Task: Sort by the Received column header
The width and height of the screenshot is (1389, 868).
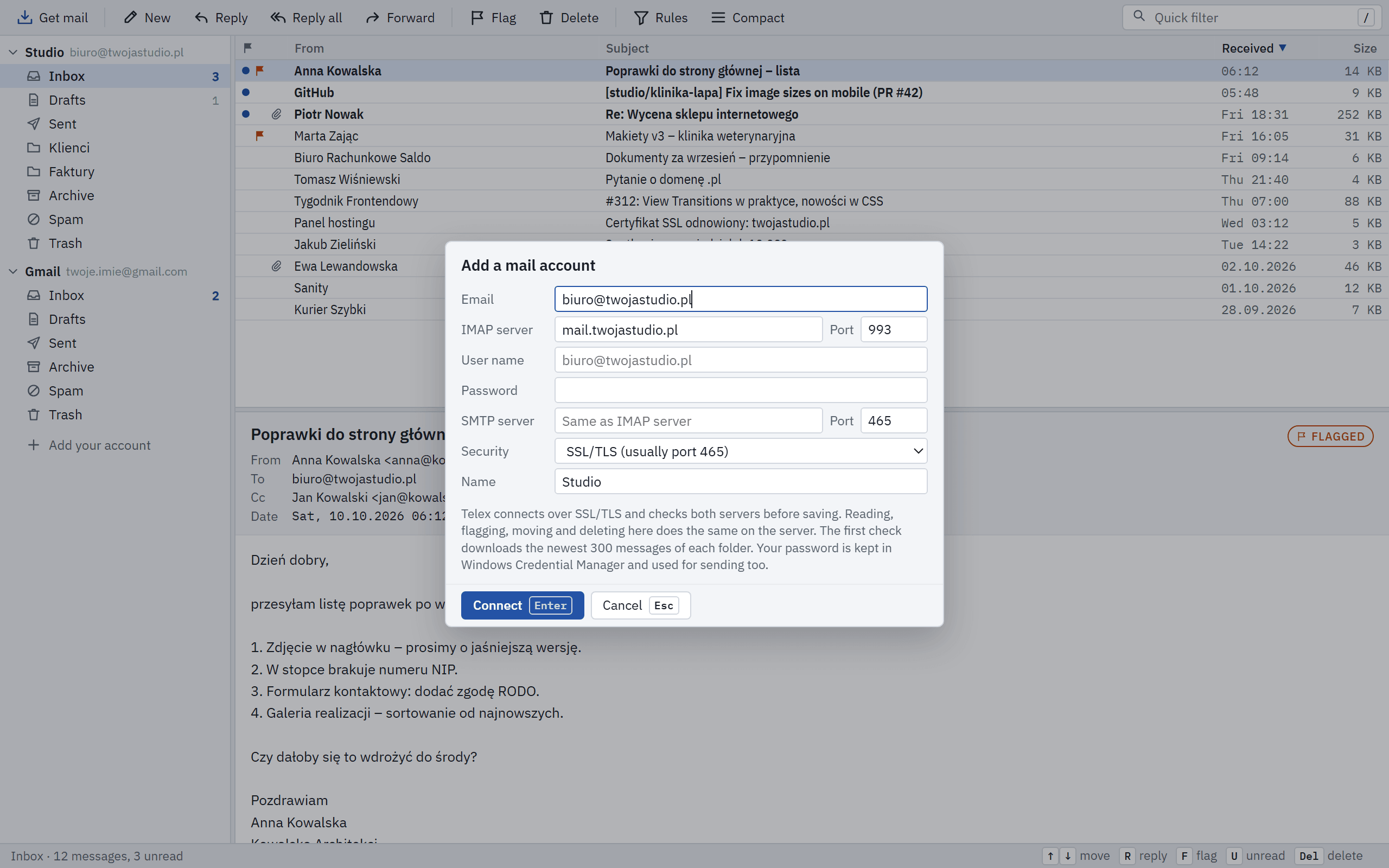Action: [x=1253, y=48]
